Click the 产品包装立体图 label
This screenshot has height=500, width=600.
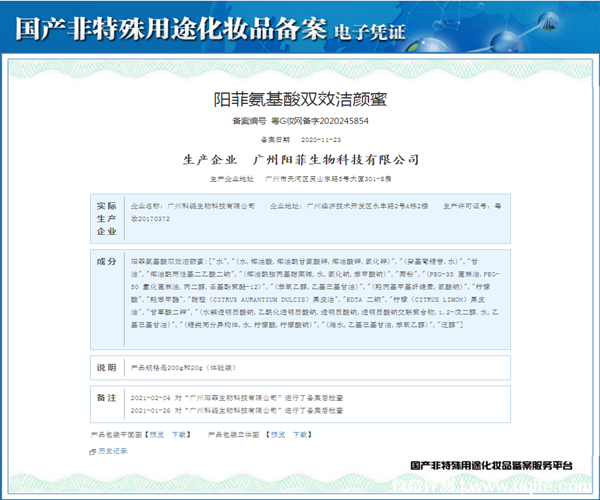click(233, 435)
